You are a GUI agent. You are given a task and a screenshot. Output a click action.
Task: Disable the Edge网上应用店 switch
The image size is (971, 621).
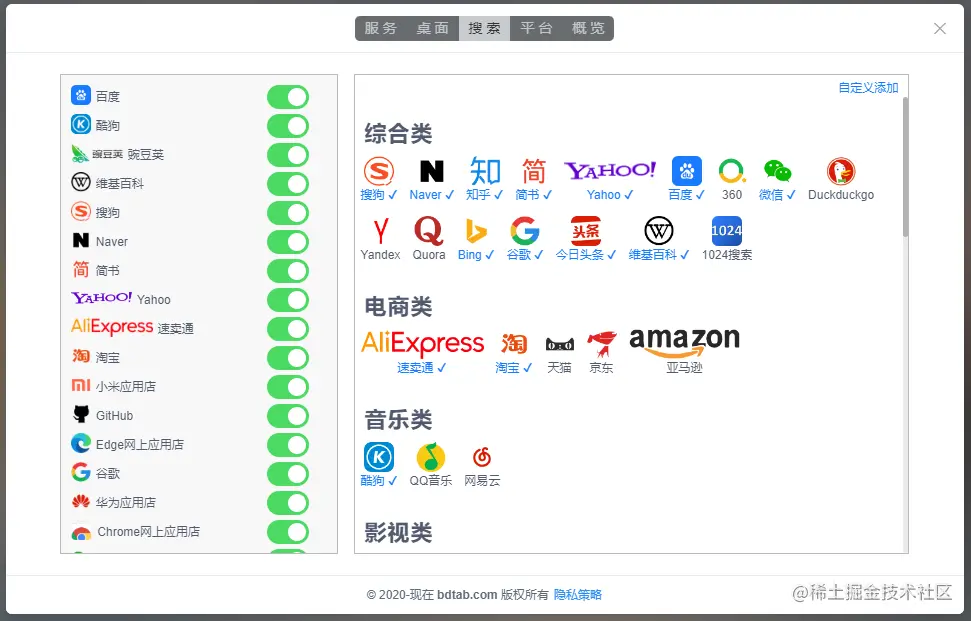coord(288,445)
